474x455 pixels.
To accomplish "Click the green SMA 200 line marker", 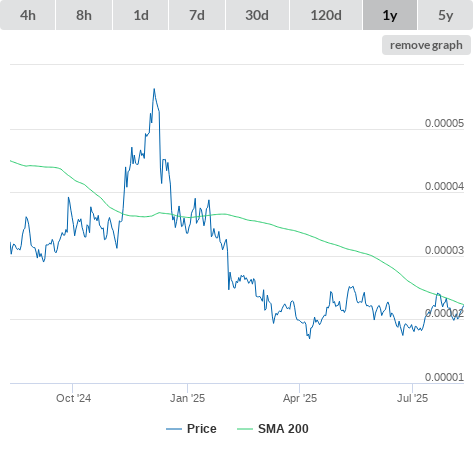I will point(245,429).
